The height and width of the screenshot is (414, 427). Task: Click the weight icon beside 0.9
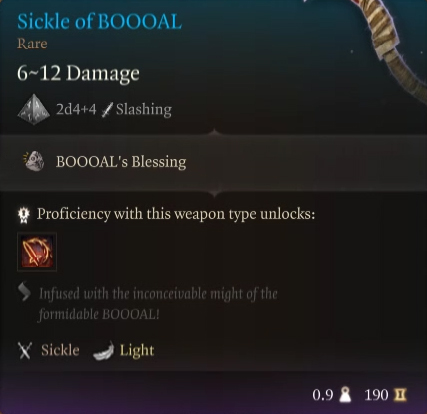(345, 395)
